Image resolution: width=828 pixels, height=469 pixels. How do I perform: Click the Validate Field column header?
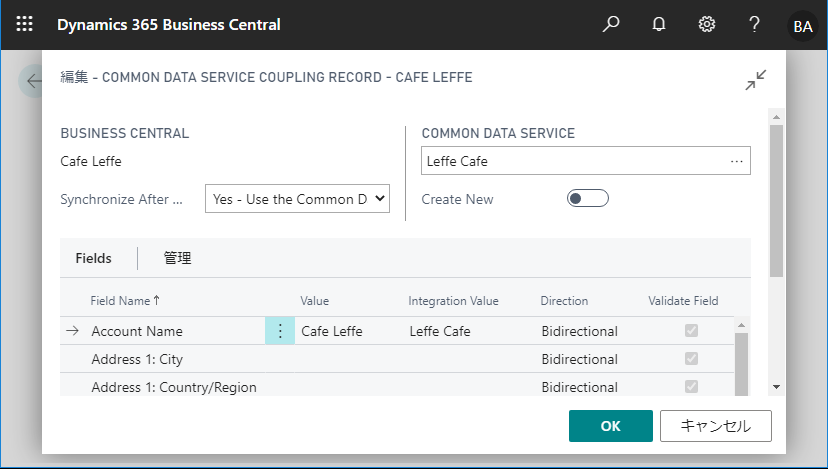683,301
